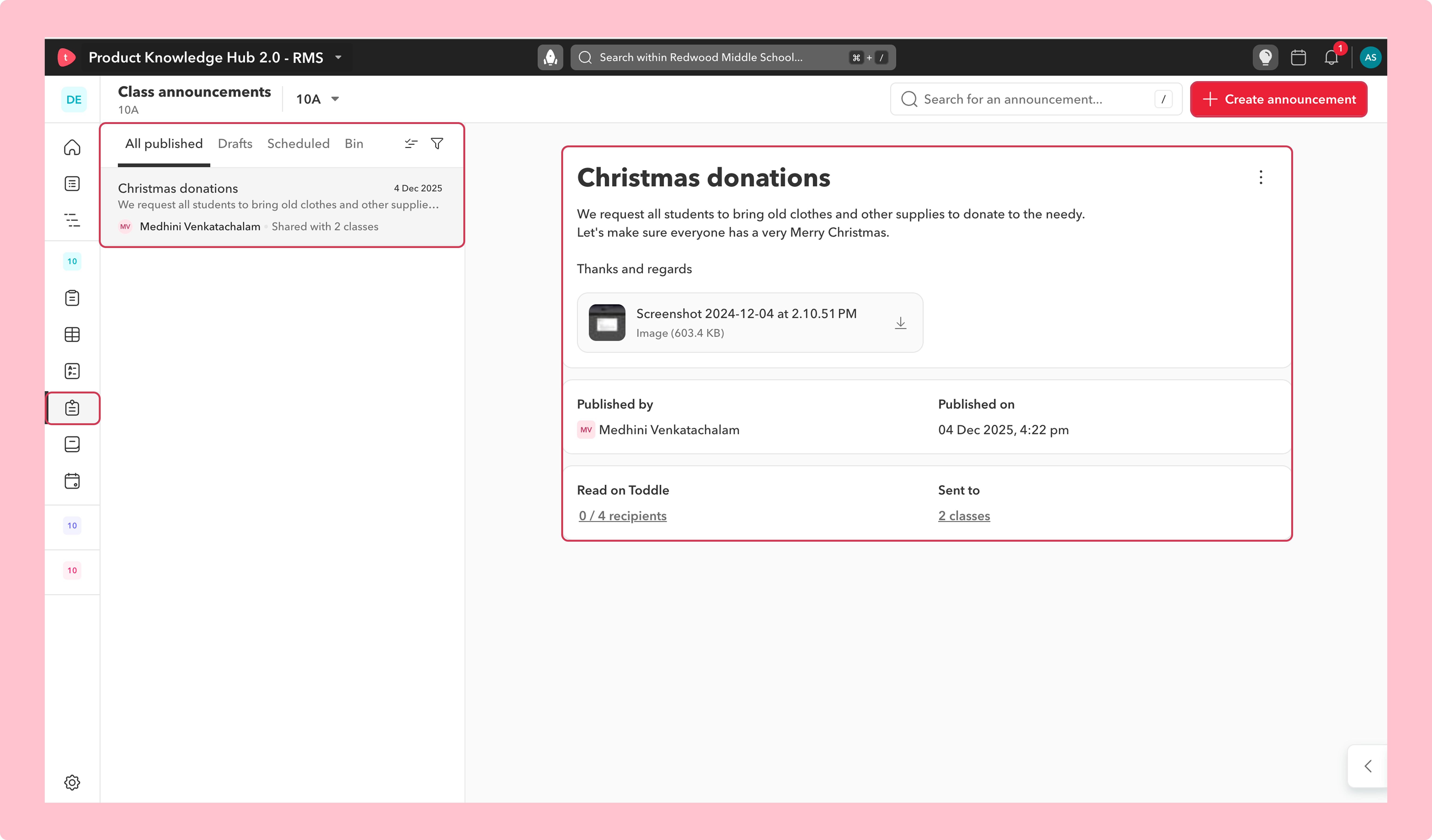Viewport: 1432px width, 840px height.
Task: Click the Search for an announcement field
Action: 1036,100
